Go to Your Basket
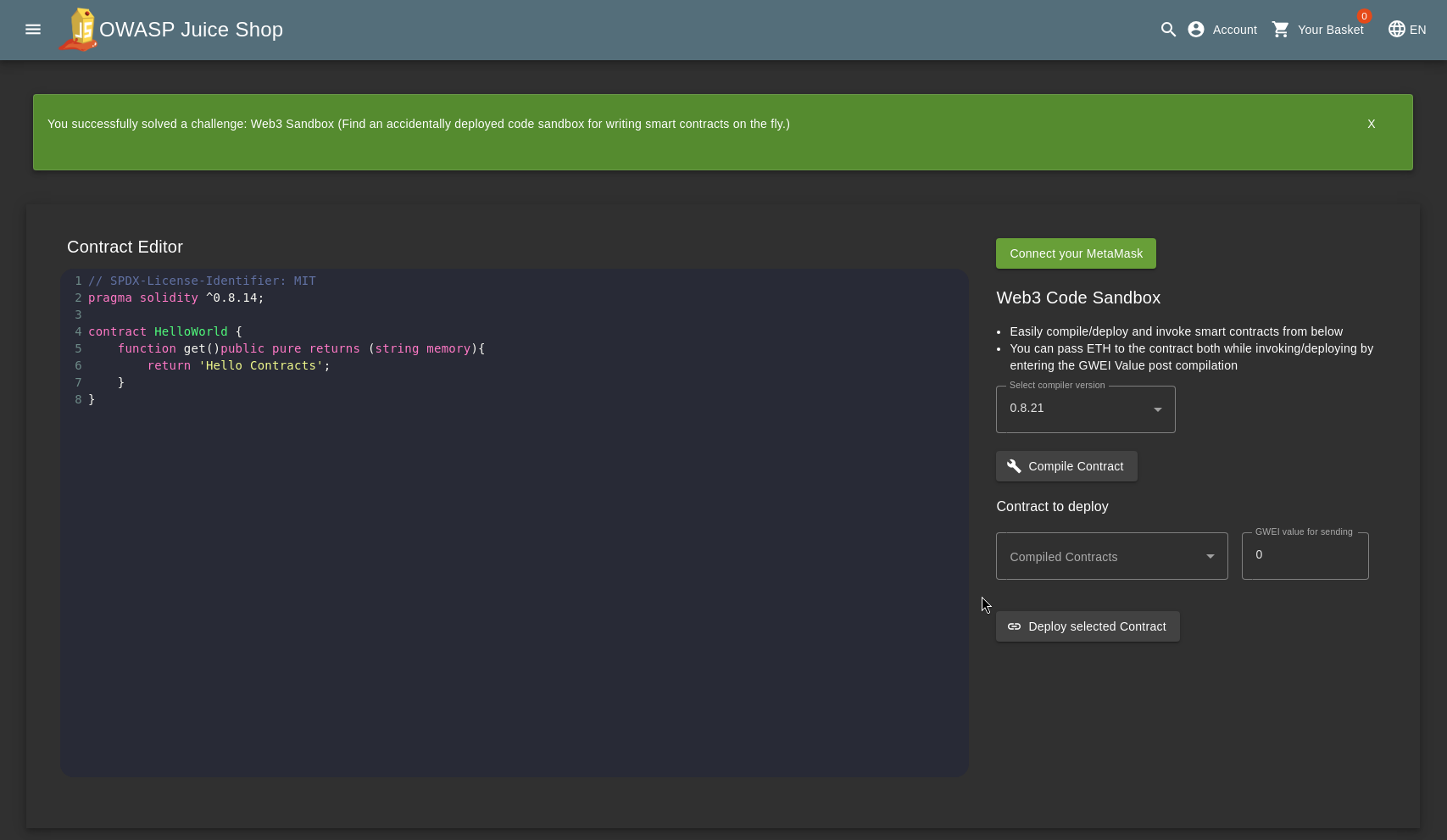The image size is (1447, 840). tap(1330, 30)
